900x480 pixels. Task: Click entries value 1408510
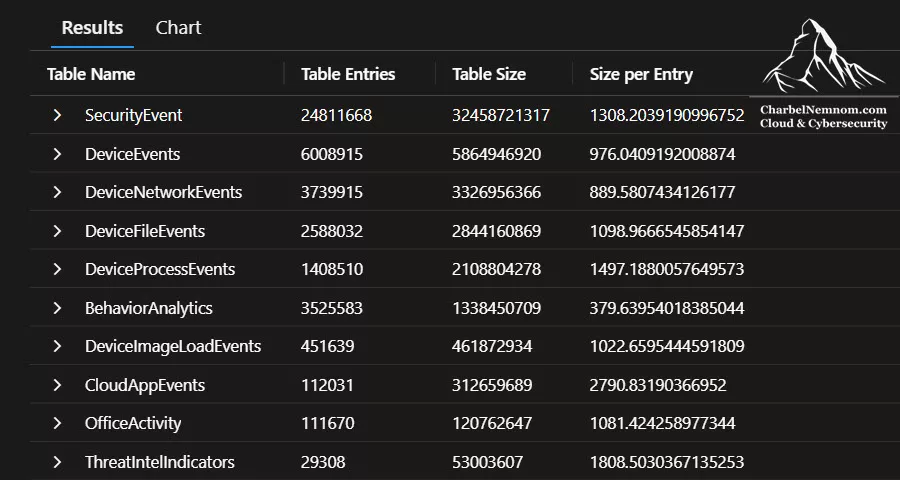[x=332, y=269]
